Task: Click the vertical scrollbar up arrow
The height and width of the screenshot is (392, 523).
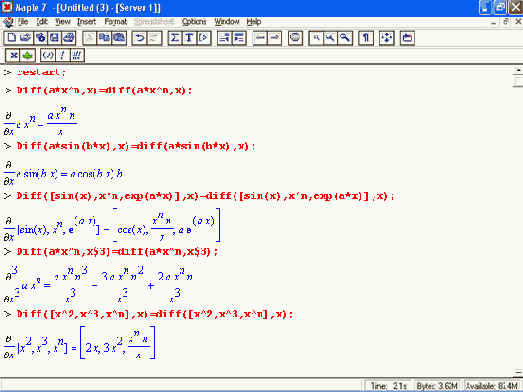Action: [518, 70]
